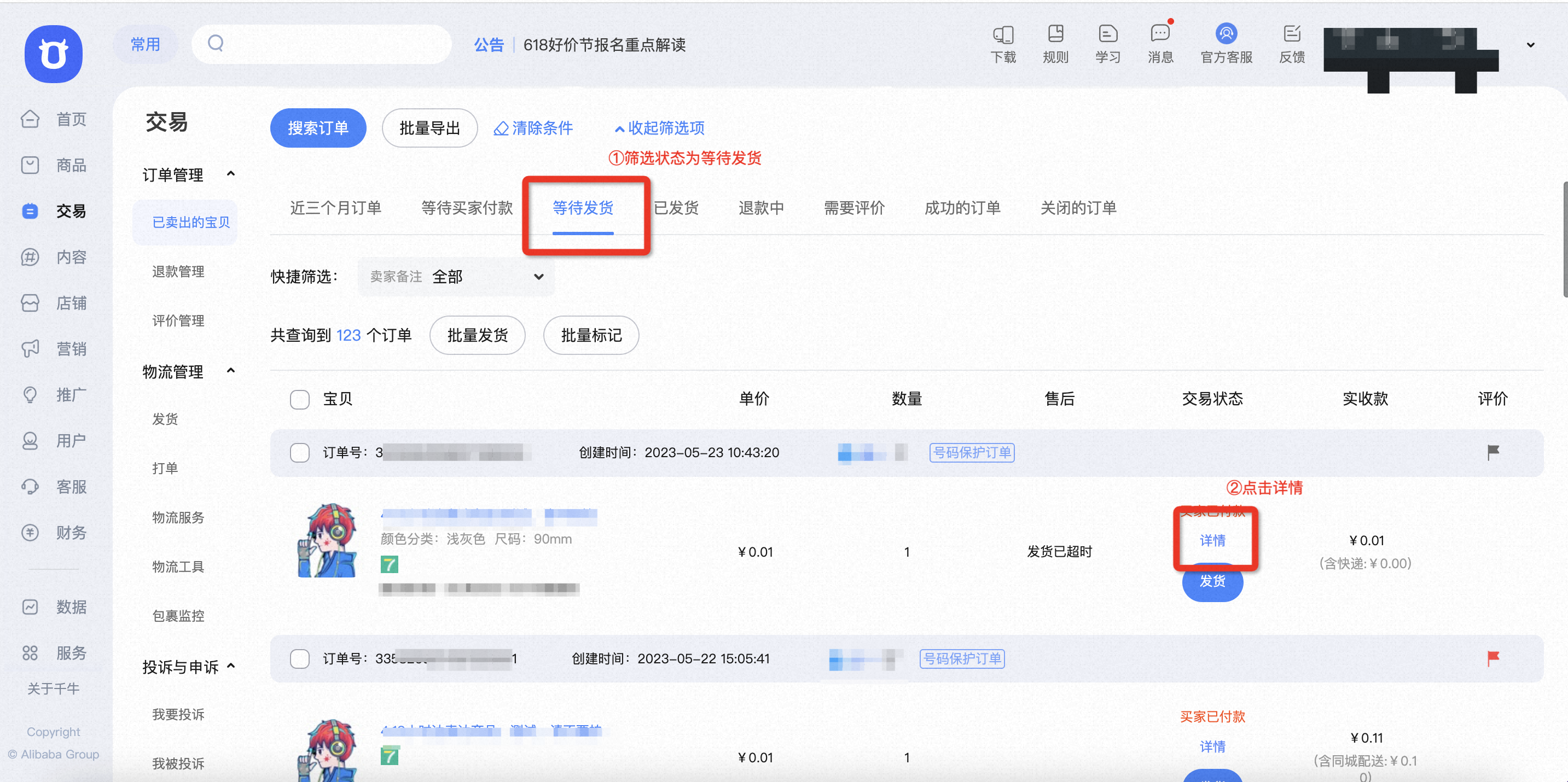Click the 批量标记 button
This screenshot has width=1568, height=782.
point(591,335)
